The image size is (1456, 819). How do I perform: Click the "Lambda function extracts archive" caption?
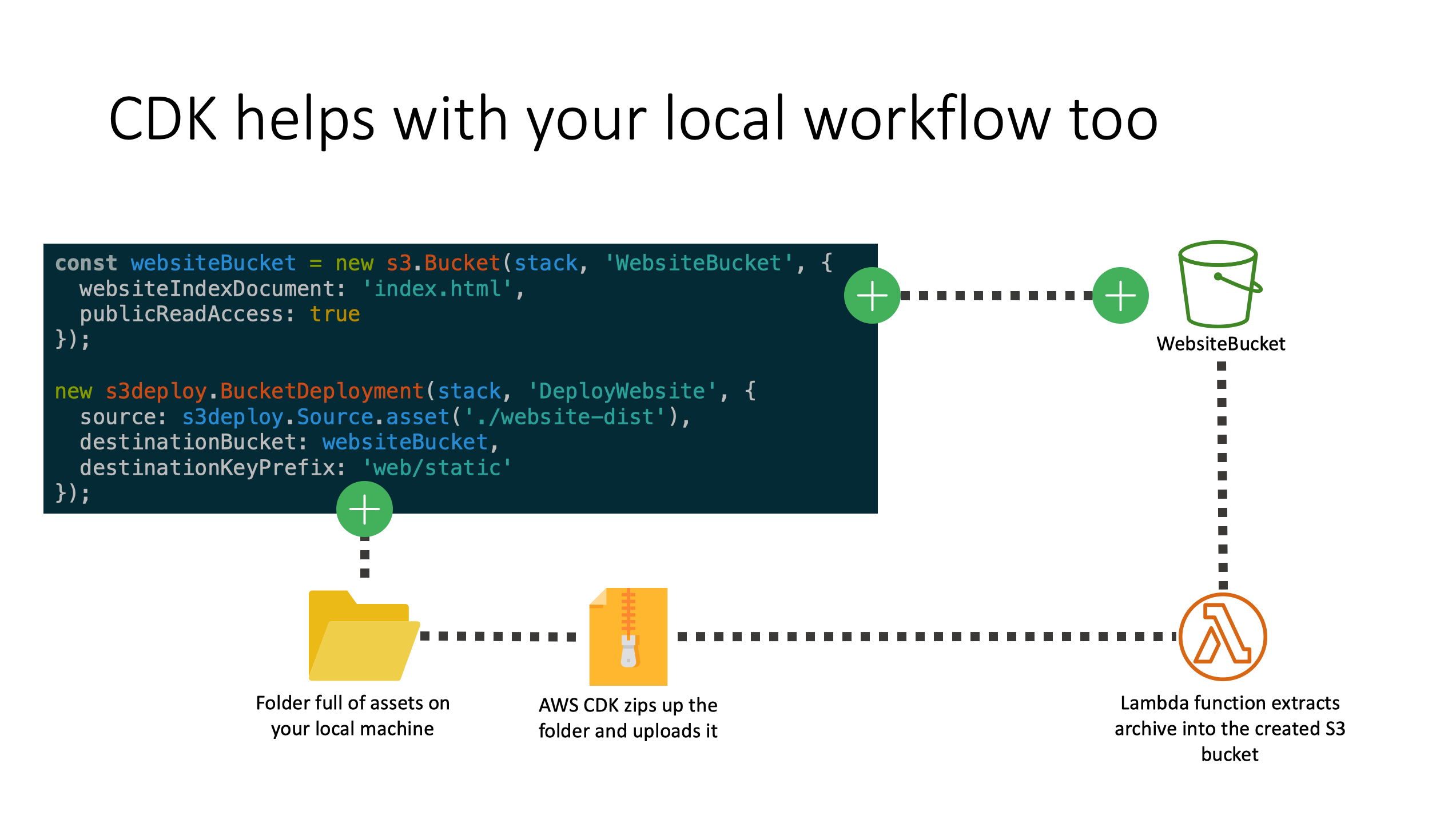(1230, 728)
